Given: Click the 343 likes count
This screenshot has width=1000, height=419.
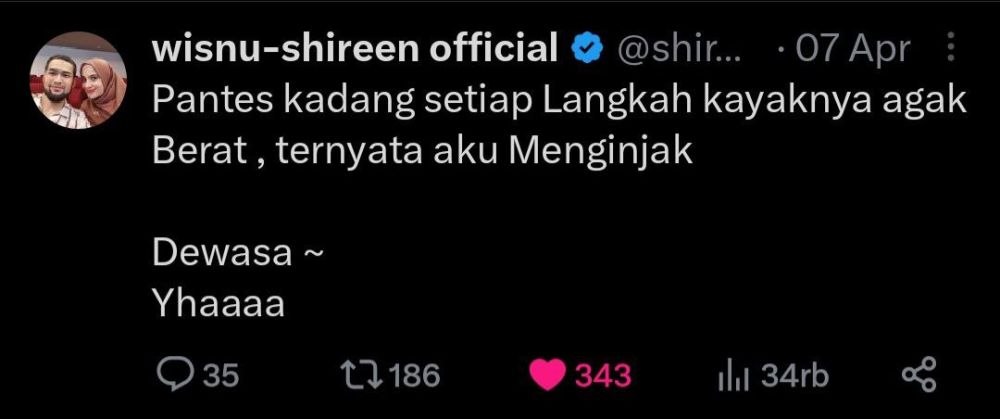Looking at the screenshot, I should click(603, 376).
